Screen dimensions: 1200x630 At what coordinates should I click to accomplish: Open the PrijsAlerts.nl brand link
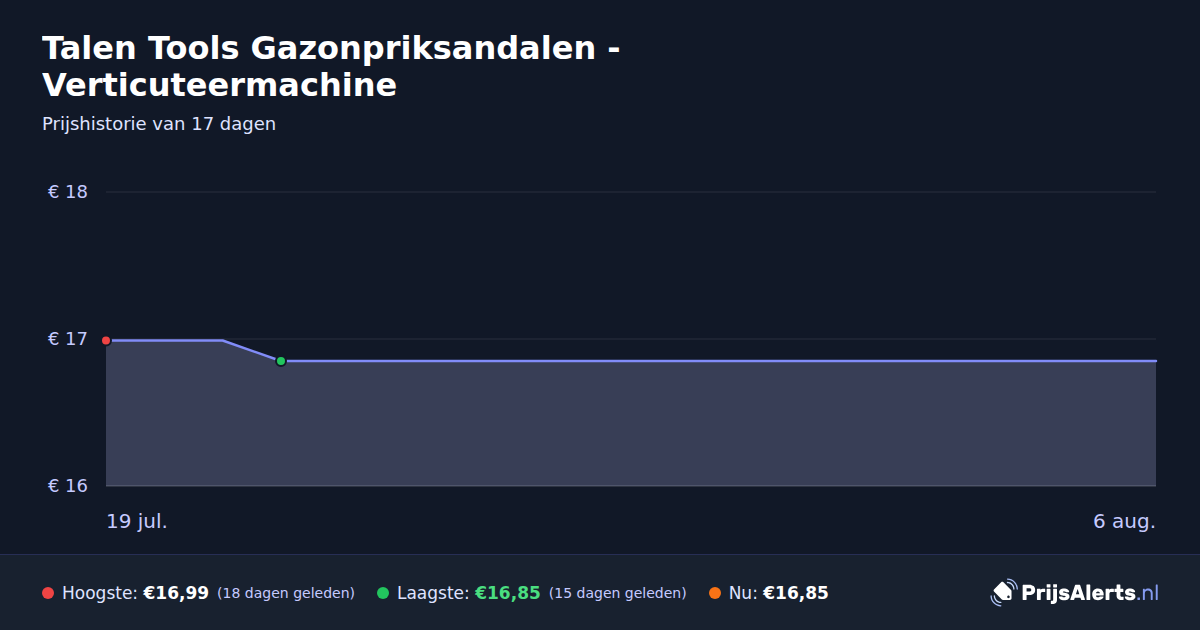(1075, 592)
